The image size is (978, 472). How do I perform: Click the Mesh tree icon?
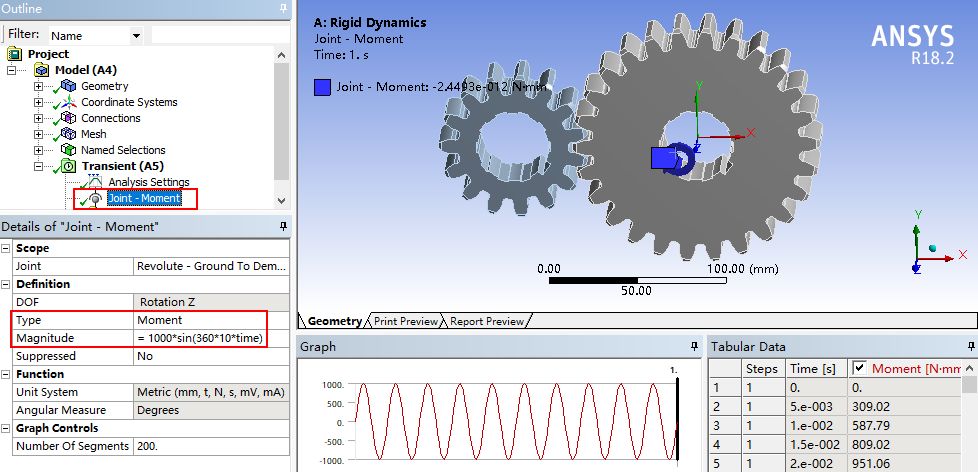tap(69, 134)
